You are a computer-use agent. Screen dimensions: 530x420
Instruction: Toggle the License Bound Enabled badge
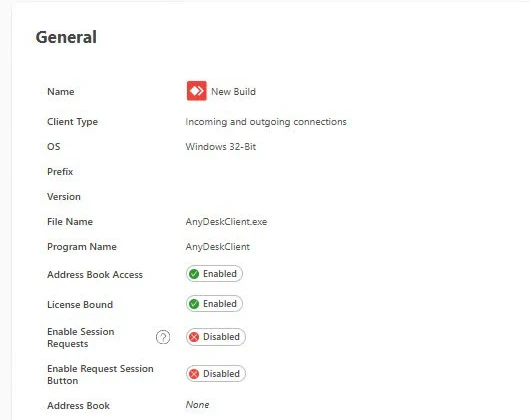point(214,304)
